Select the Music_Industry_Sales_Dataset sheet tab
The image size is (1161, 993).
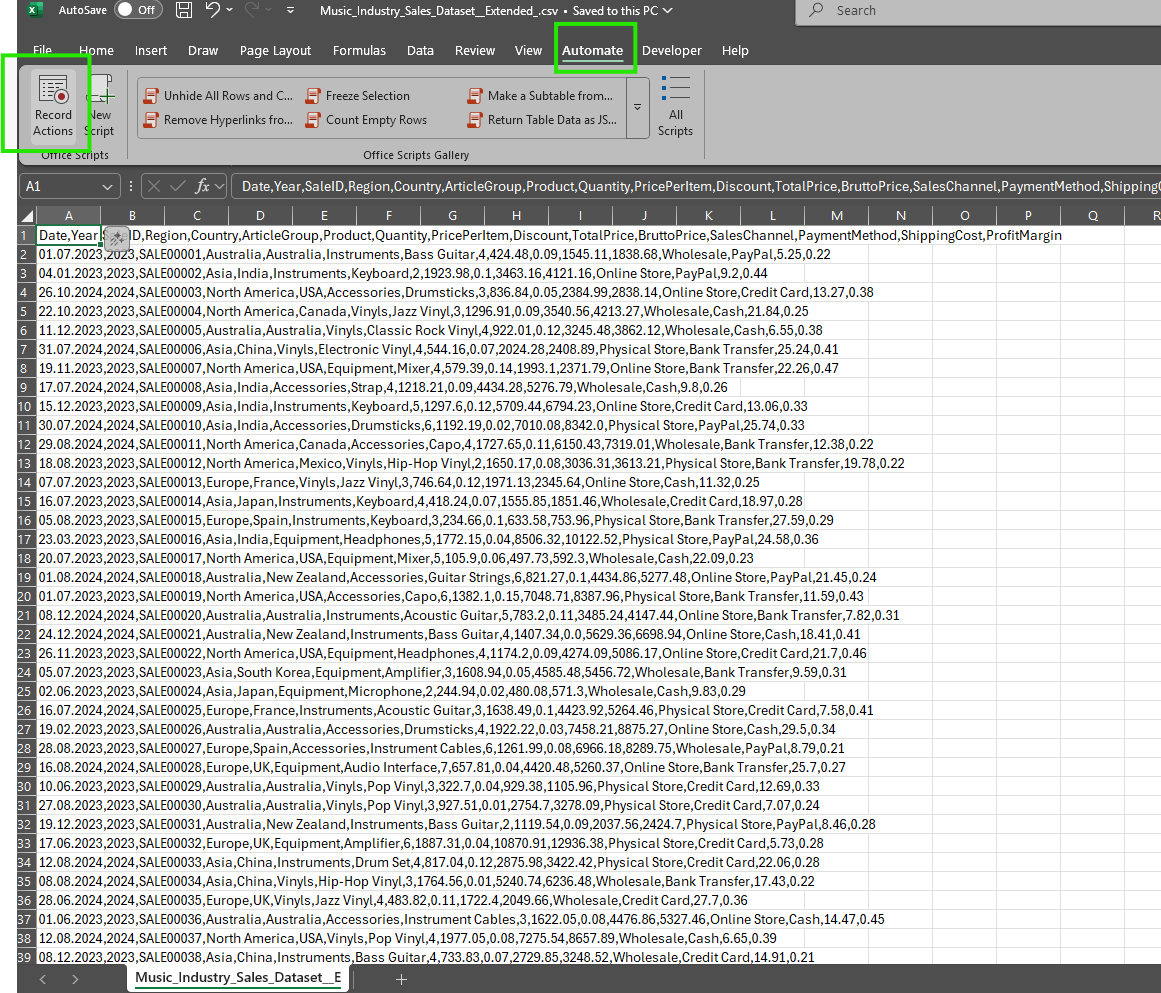pyautogui.click(x=238, y=977)
